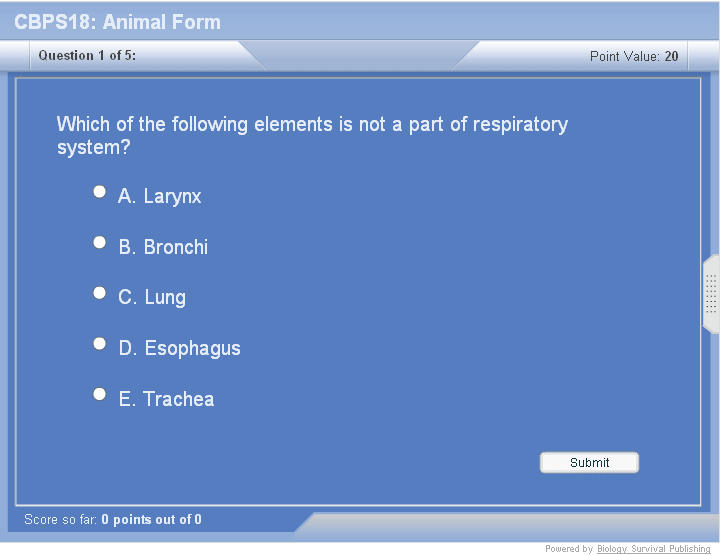This screenshot has width=721, height=555.
Task: Click the 'D. Esophagus' answer text
Action: tap(180, 349)
